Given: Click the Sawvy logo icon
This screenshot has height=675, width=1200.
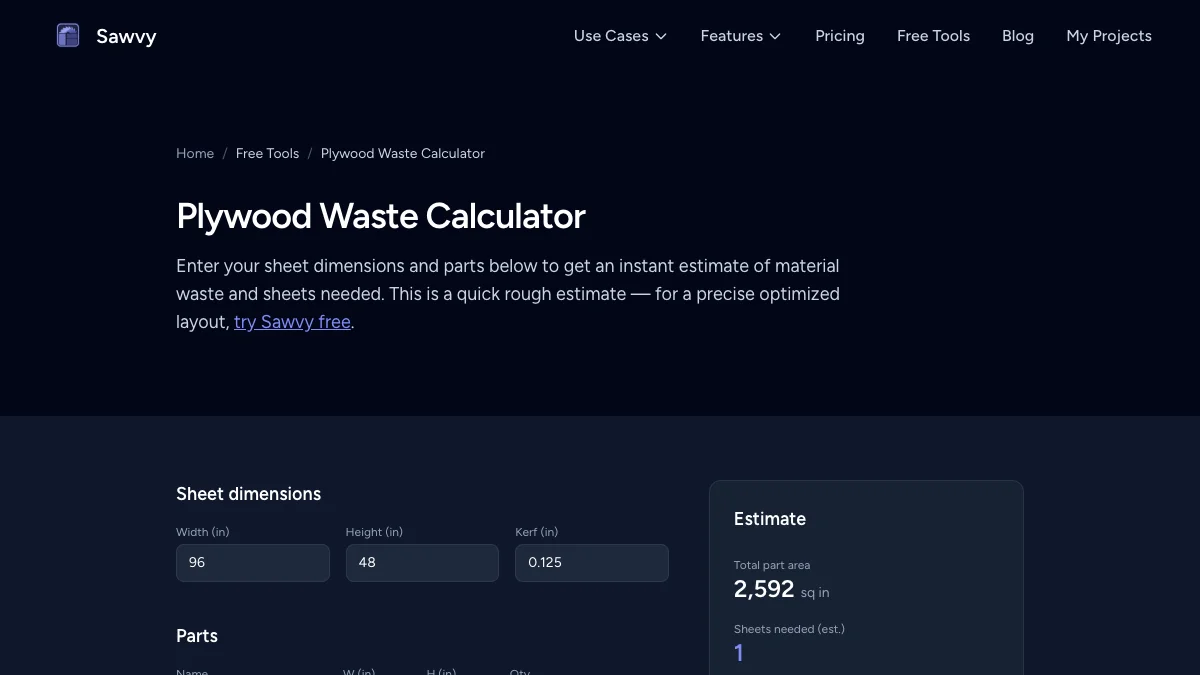Looking at the screenshot, I should (68, 36).
